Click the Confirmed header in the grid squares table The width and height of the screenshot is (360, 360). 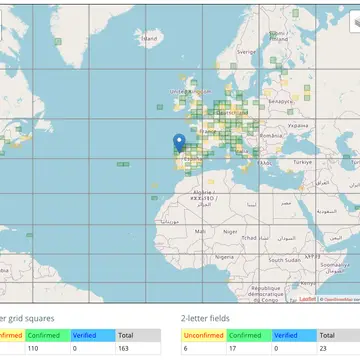(48, 335)
